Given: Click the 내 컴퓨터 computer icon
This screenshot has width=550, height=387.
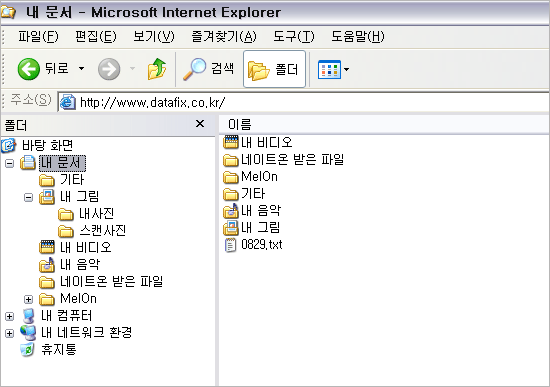Looking at the screenshot, I should 28,316.
